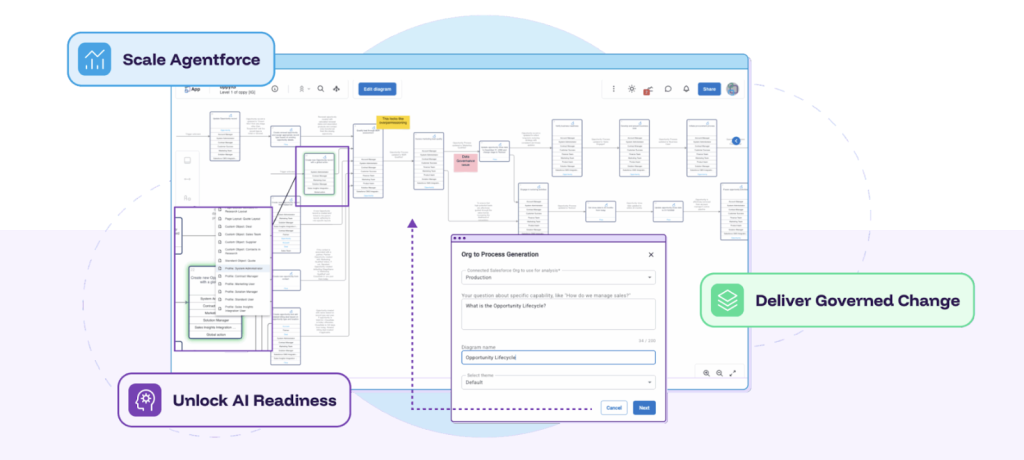Viewport: 1024px width, 460px height.
Task: Select 'Profile: System Administrator' in popup list
Action: (x=243, y=269)
